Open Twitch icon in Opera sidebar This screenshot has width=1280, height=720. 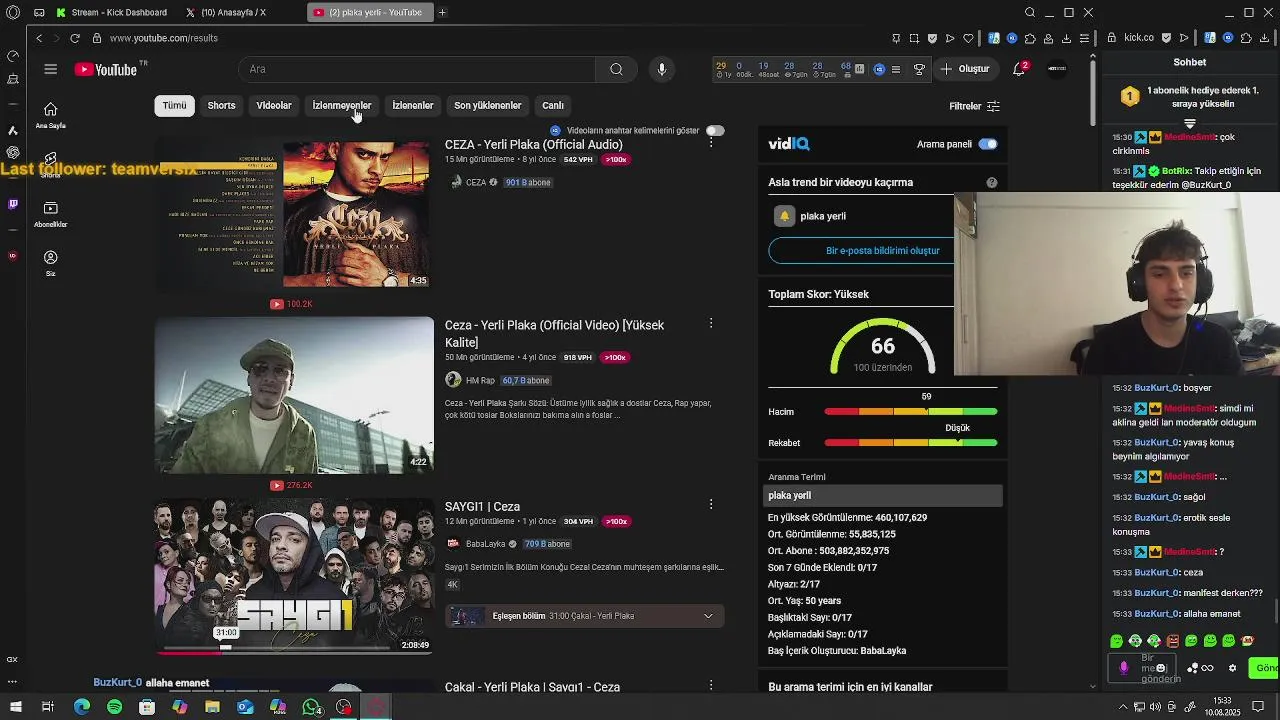click(13, 204)
